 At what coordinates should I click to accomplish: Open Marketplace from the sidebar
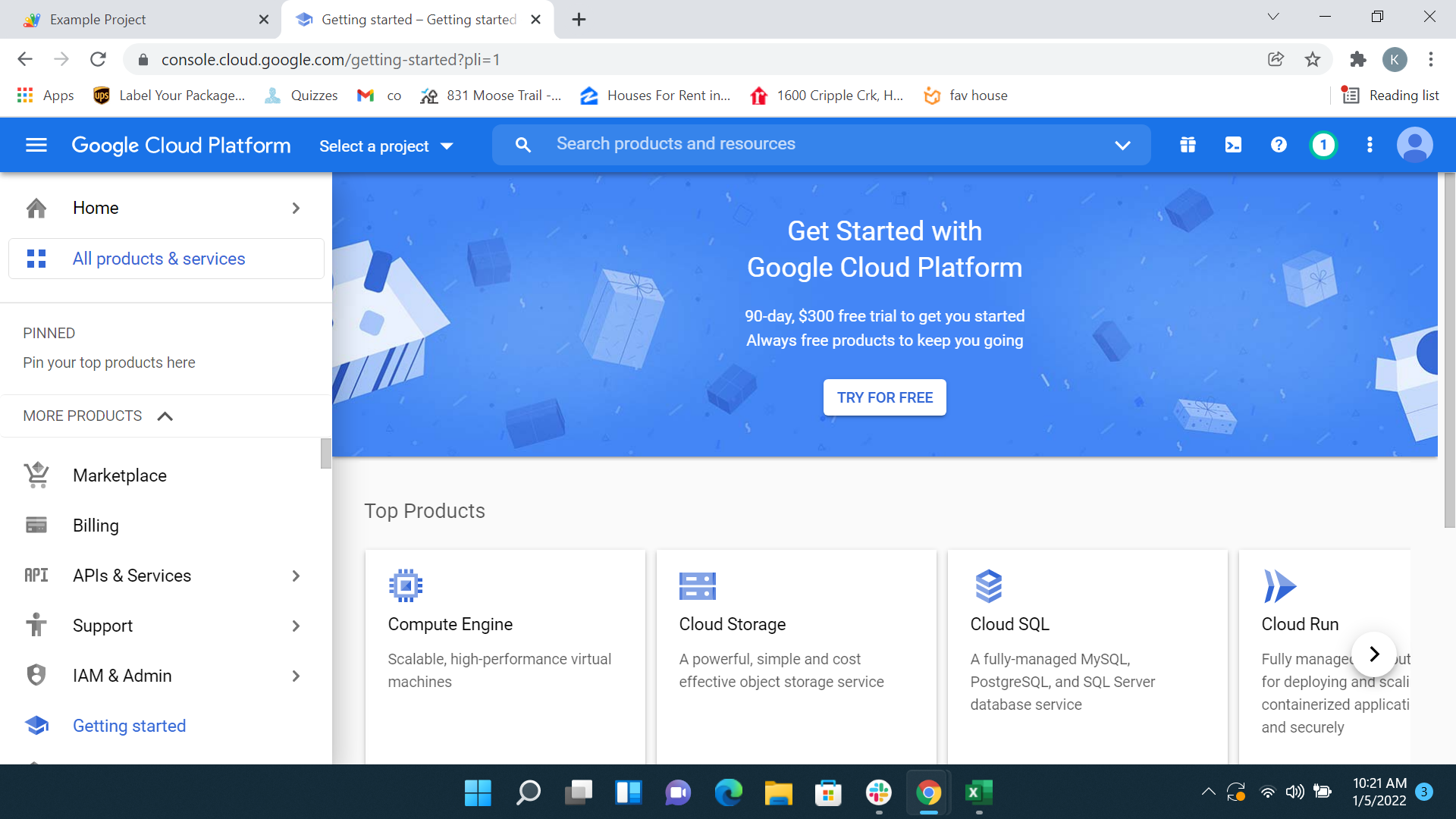(120, 475)
